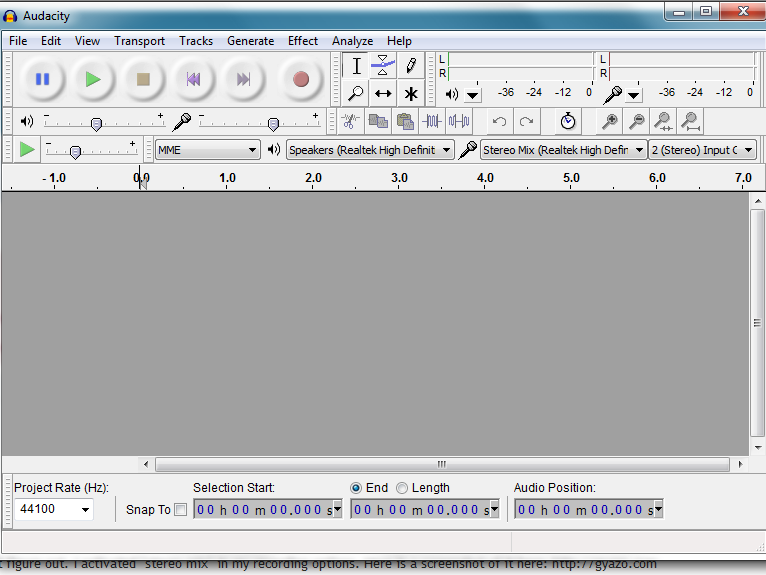This screenshot has height=575, width=766.
Task: Click the vertical scrollbar up arrow
Action: [758, 201]
